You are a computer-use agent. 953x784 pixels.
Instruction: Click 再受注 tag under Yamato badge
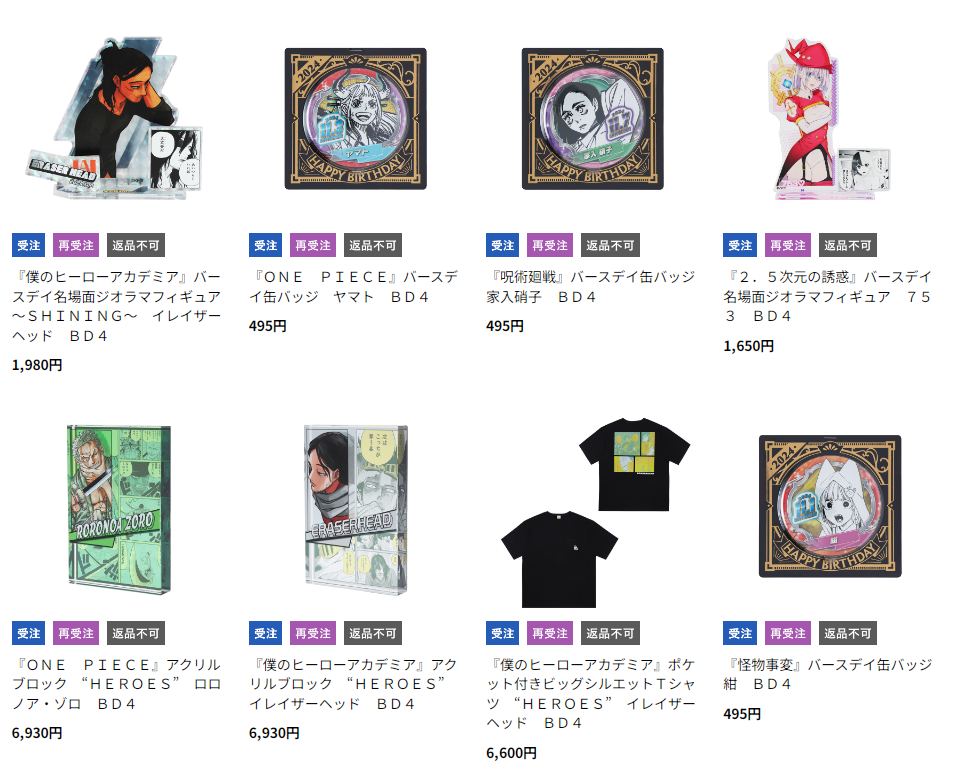click(313, 246)
